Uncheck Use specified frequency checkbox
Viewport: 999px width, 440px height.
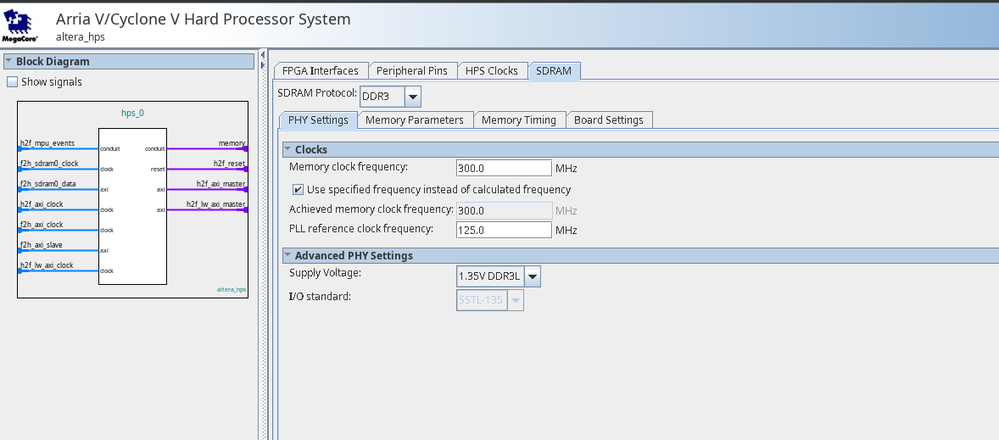298,189
